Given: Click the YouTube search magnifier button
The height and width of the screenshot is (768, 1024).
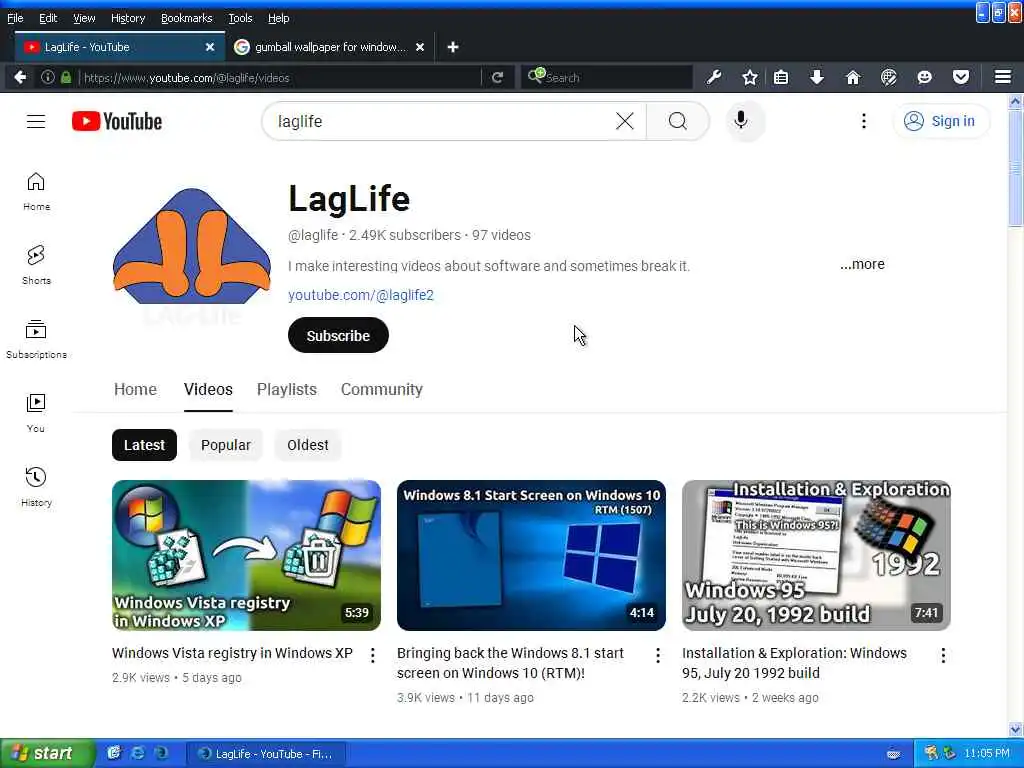Looking at the screenshot, I should (677, 121).
